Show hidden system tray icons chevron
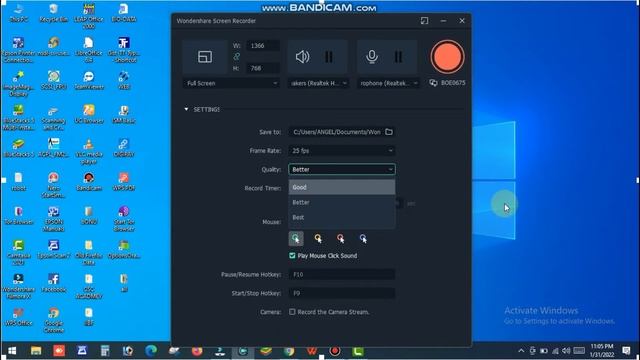 521,351
